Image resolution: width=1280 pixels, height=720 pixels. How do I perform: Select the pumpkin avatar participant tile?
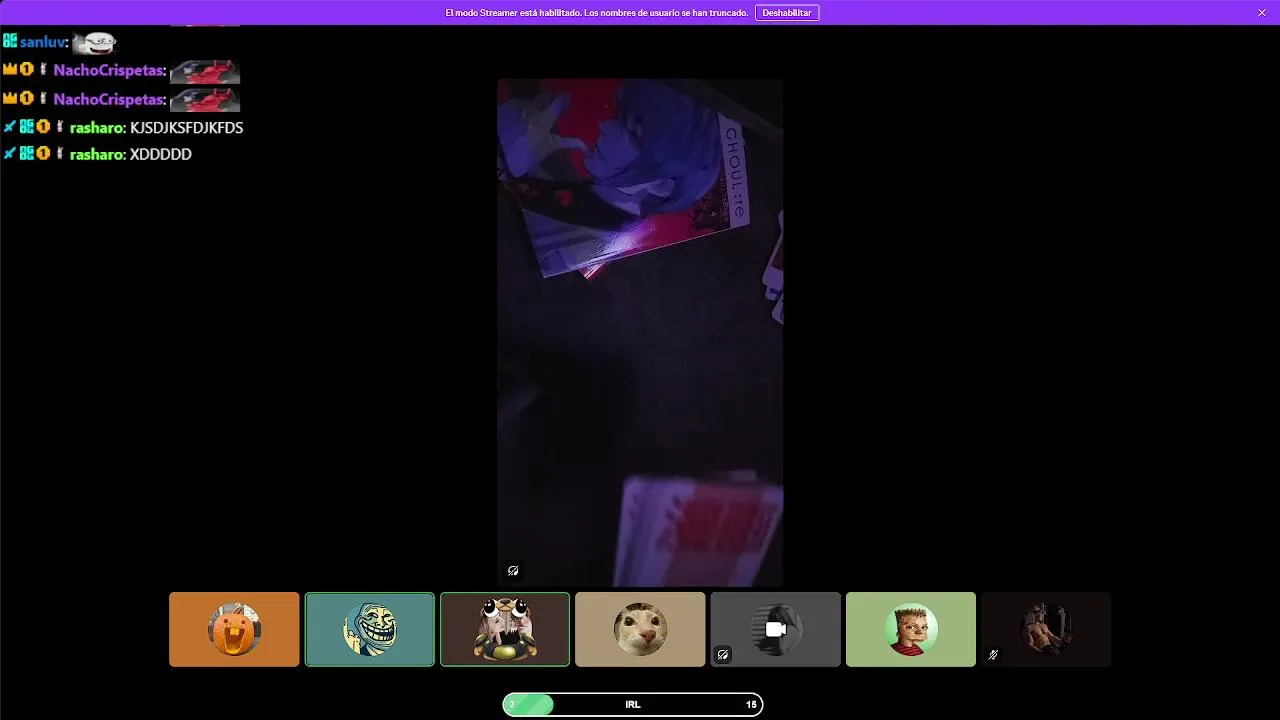(234, 629)
